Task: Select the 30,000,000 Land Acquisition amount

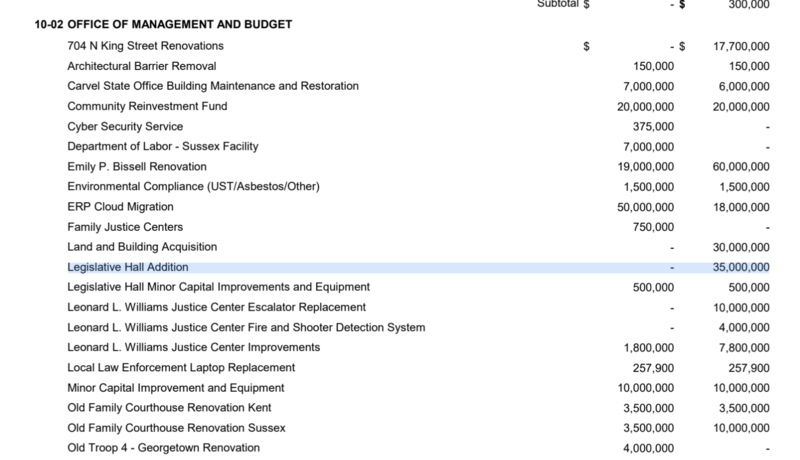Action: click(741, 247)
